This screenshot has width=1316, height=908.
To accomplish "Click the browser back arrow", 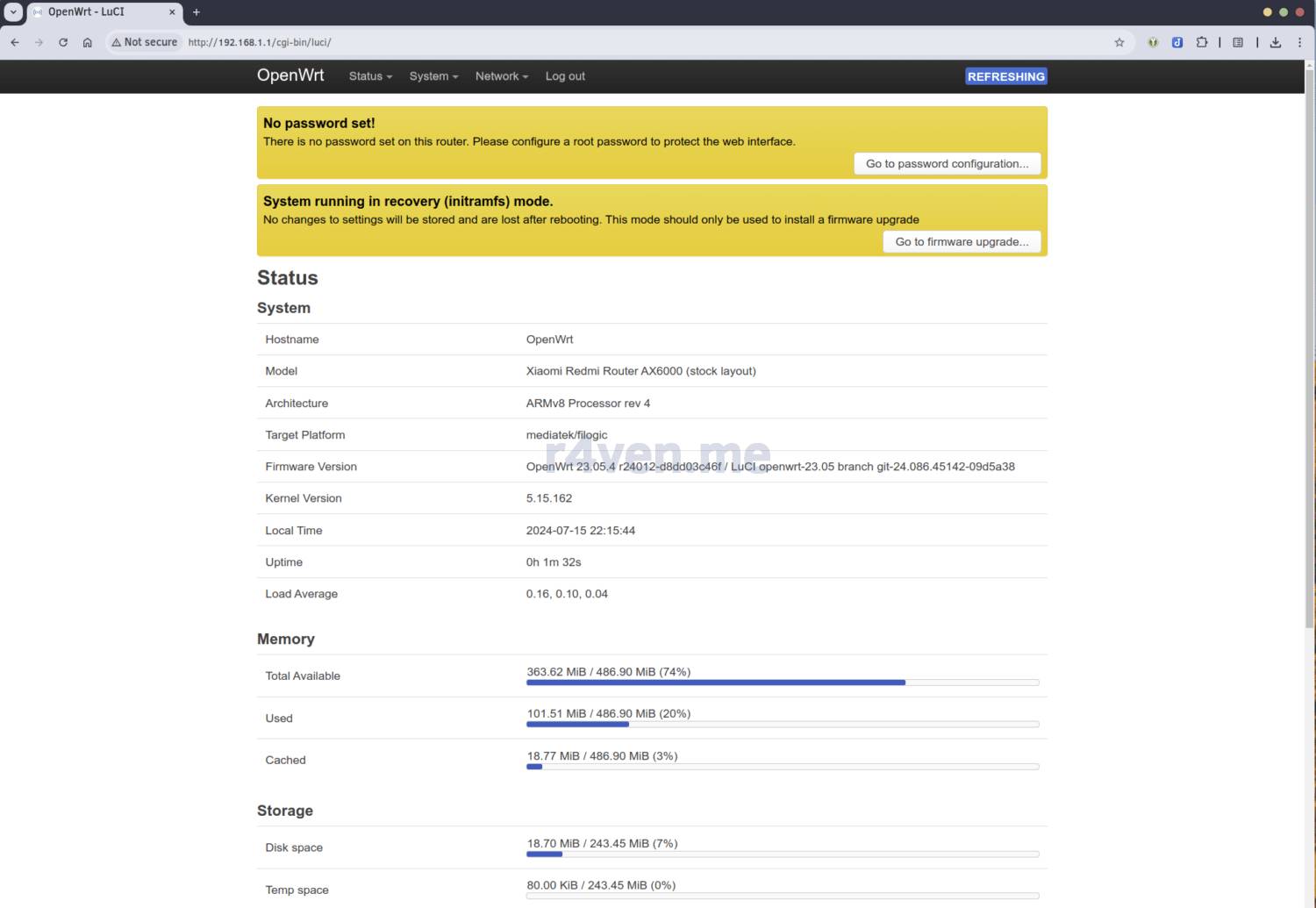I will (x=15, y=42).
